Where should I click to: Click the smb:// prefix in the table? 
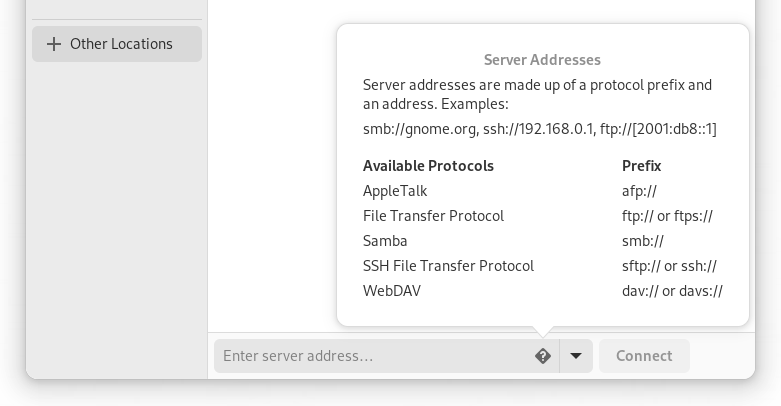(643, 241)
